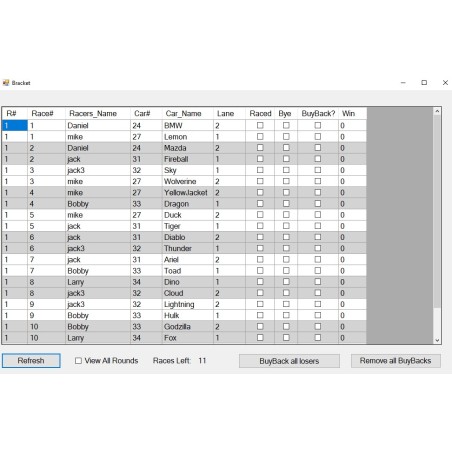452x452 pixels.
Task: Select car name cell 'Dragon'
Action: pyautogui.click(x=188, y=204)
